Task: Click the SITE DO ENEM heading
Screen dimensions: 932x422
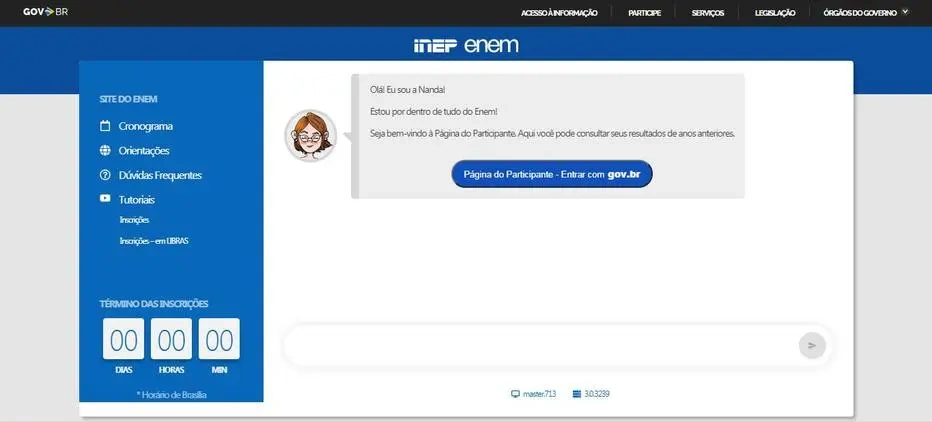Action: [128, 99]
